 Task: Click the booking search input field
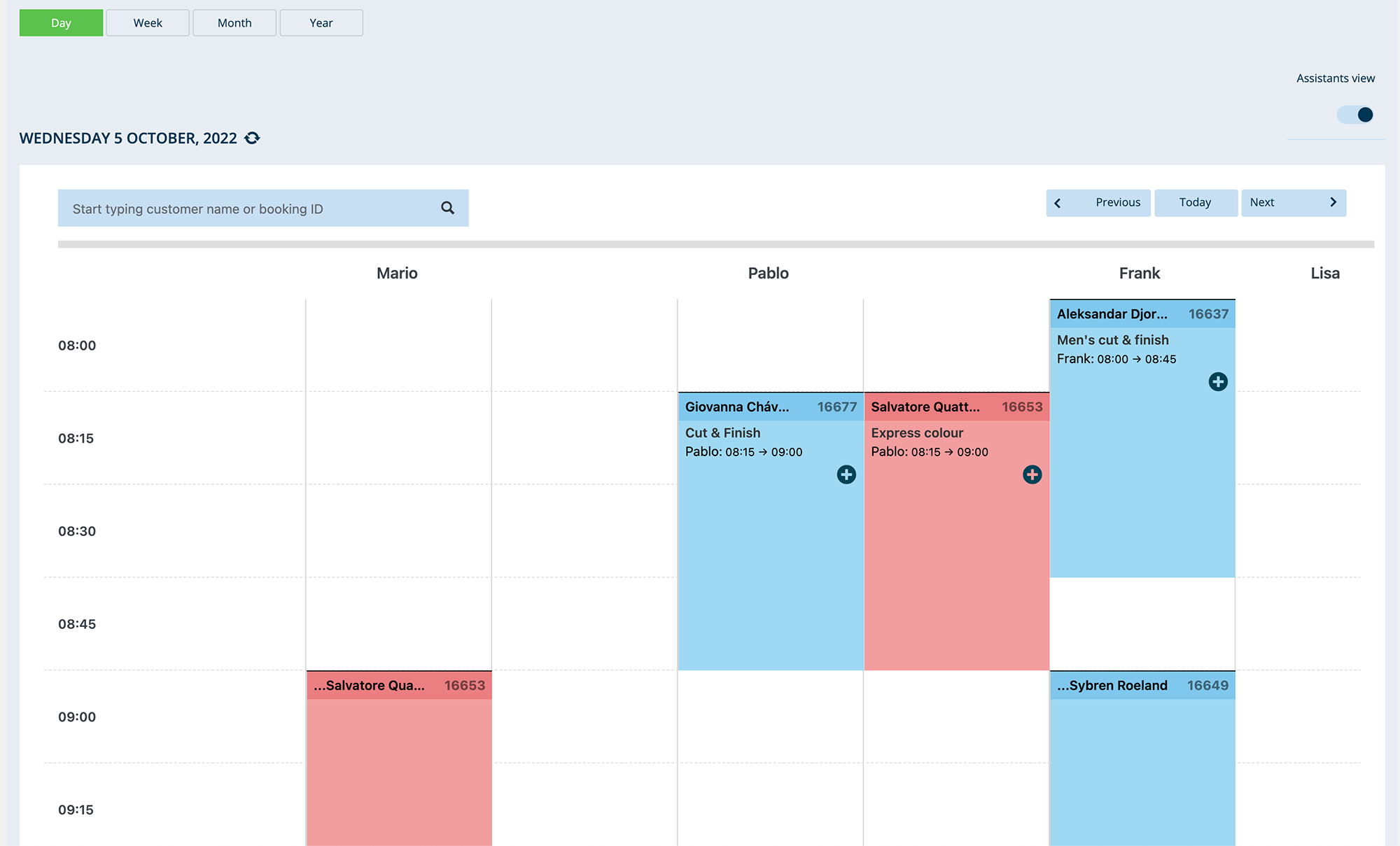263,208
